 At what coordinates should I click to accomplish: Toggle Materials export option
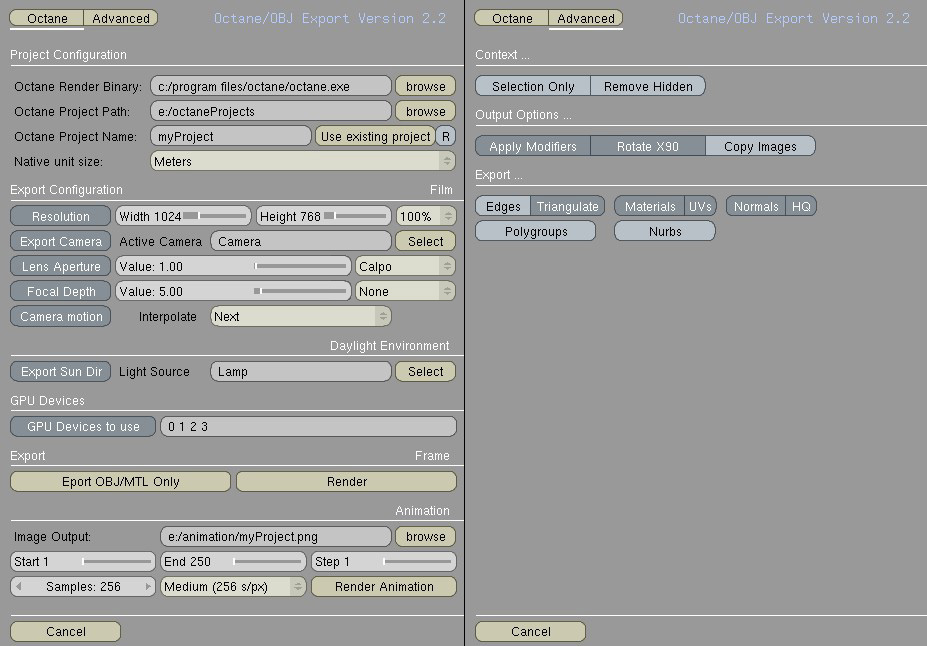(x=650, y=206)
